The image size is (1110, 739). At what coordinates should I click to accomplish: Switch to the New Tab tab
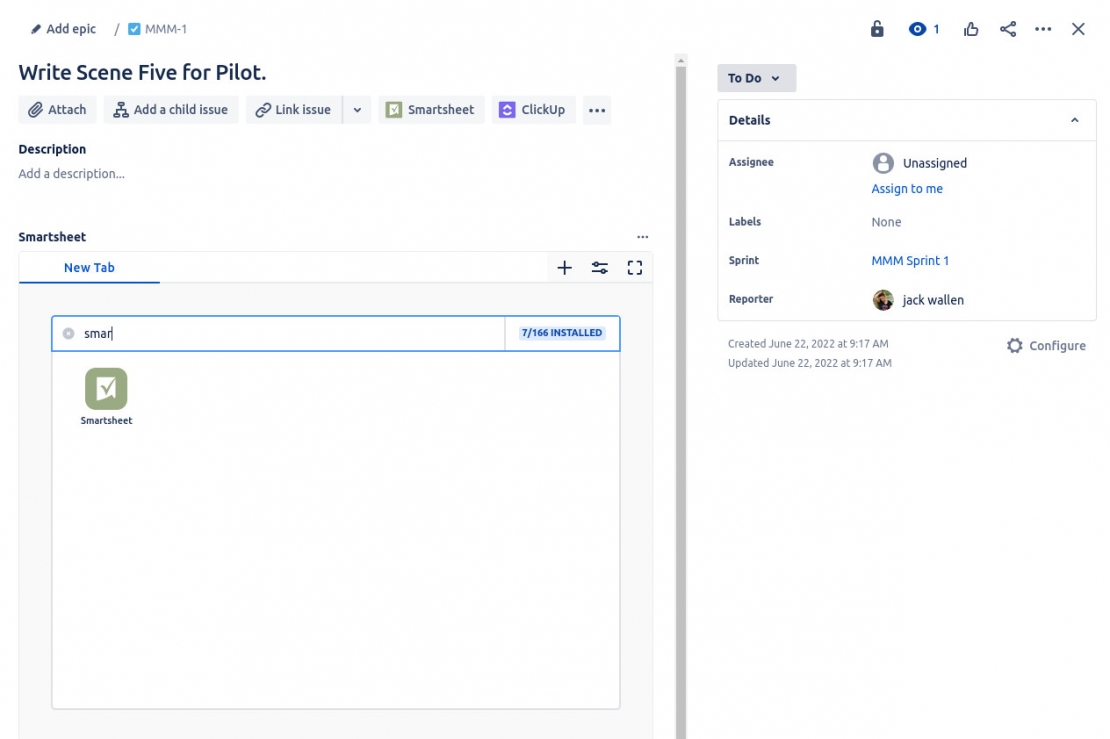tap(88, 267)
